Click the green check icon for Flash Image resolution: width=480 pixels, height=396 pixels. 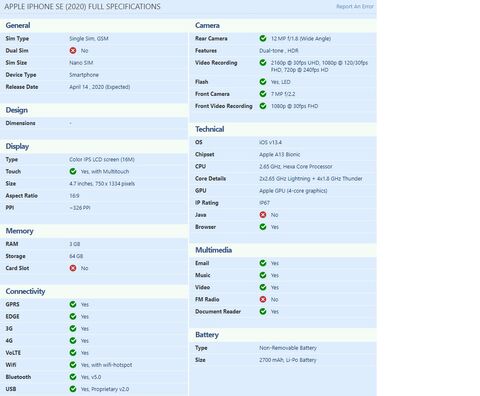[263, 82]
